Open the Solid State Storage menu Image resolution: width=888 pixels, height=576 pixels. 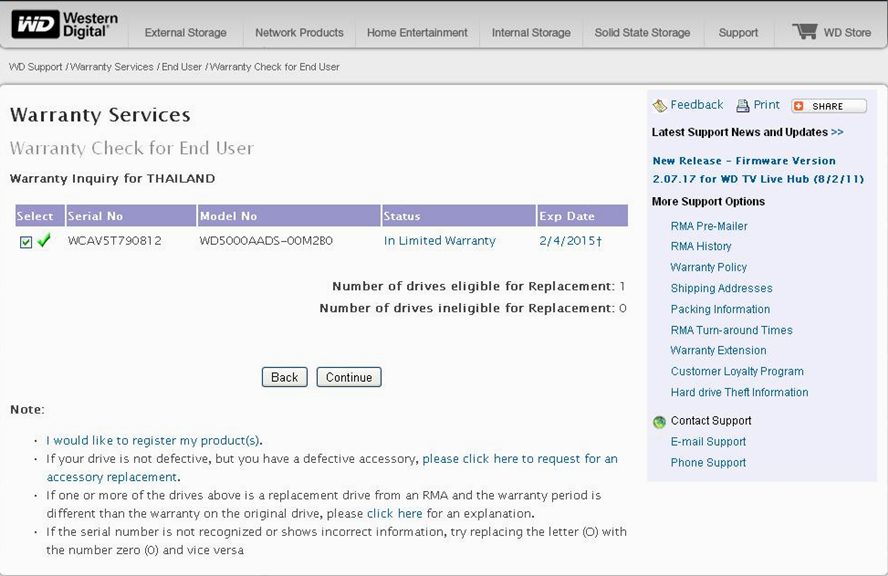click(x=642, y=33)
